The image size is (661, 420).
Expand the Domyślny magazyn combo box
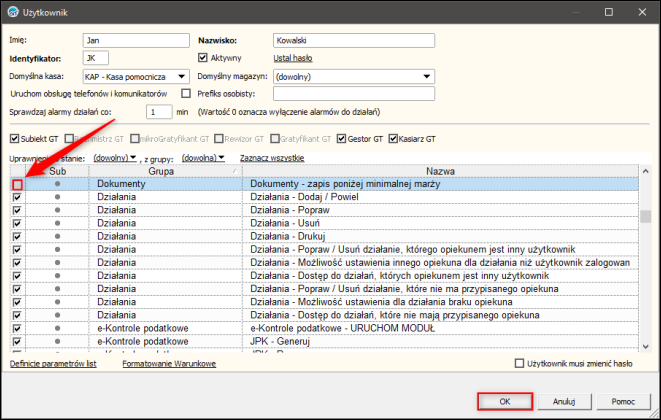coord(427,76)
